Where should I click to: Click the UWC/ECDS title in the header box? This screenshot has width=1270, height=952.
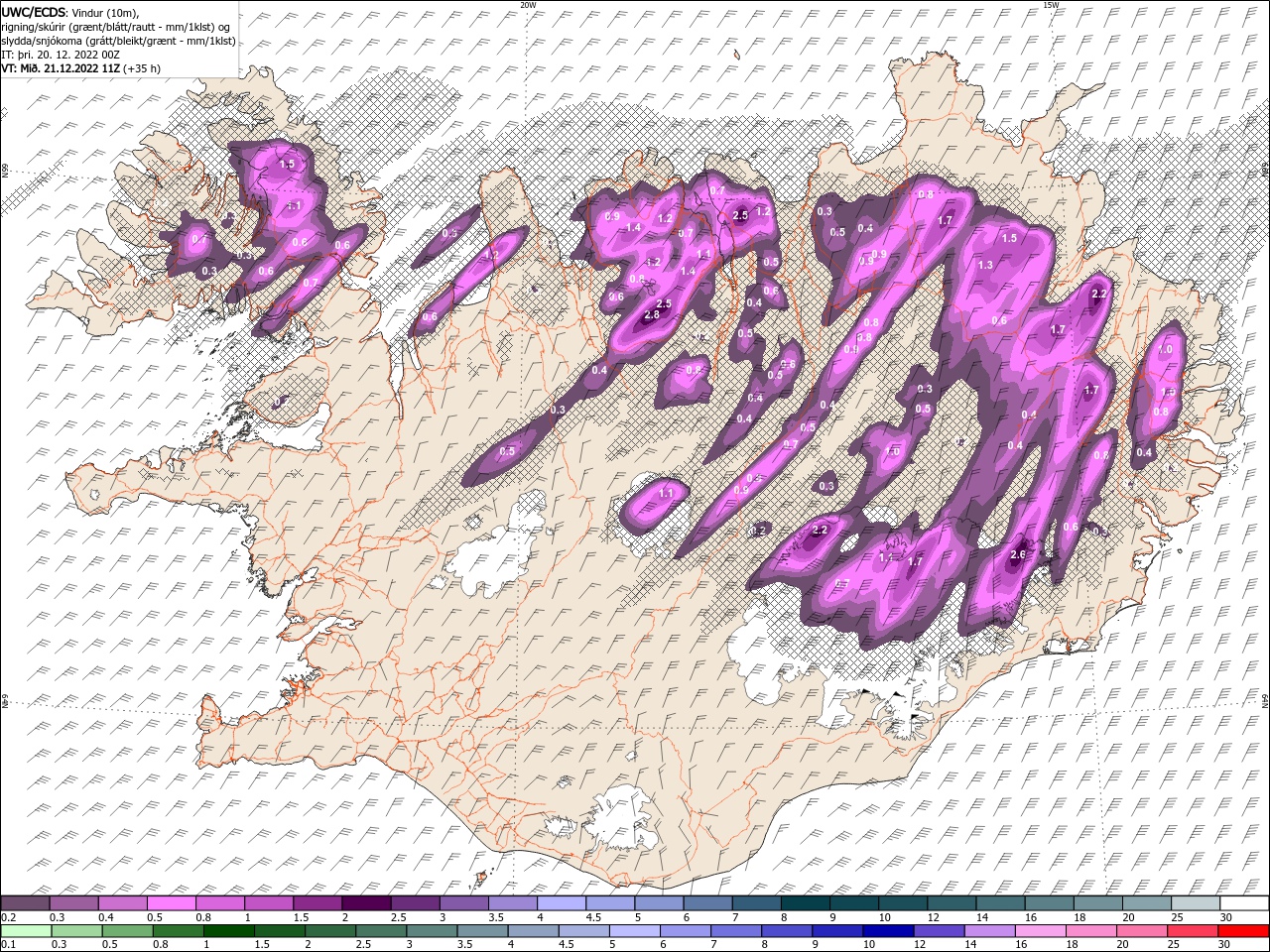(35, 12)
